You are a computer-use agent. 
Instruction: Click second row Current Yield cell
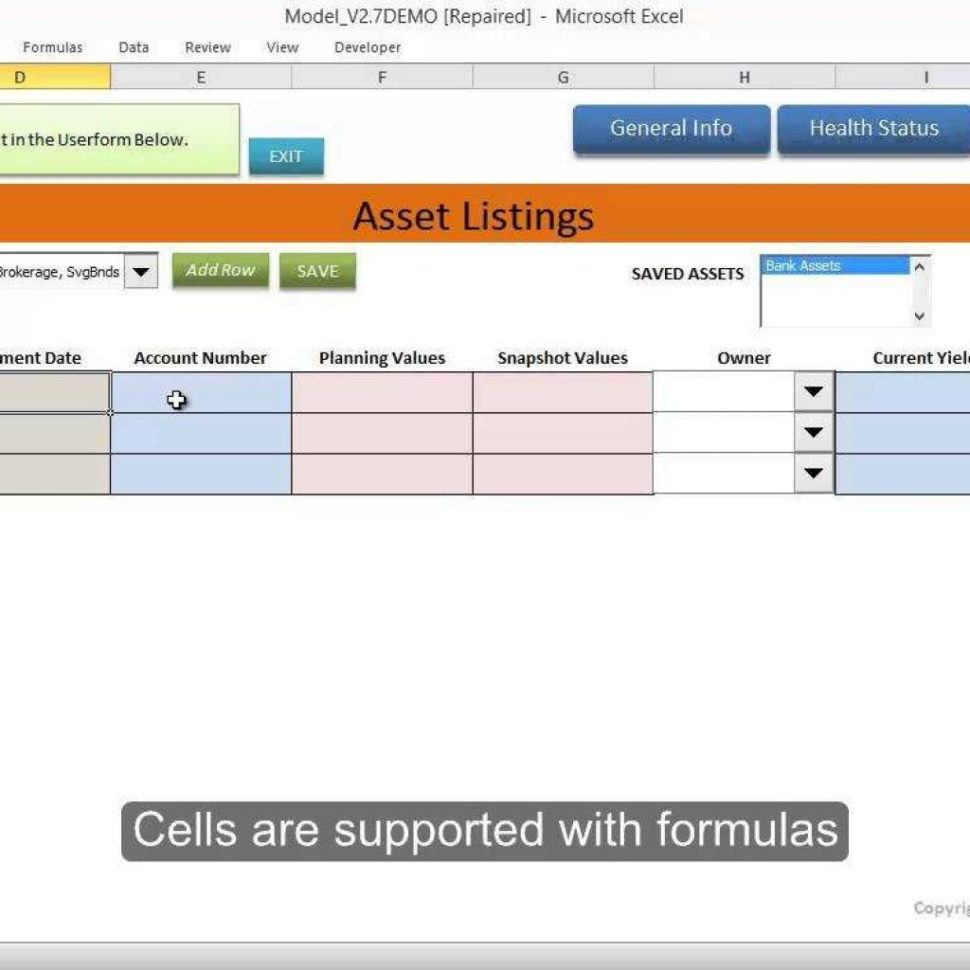[x=903, y=433]
